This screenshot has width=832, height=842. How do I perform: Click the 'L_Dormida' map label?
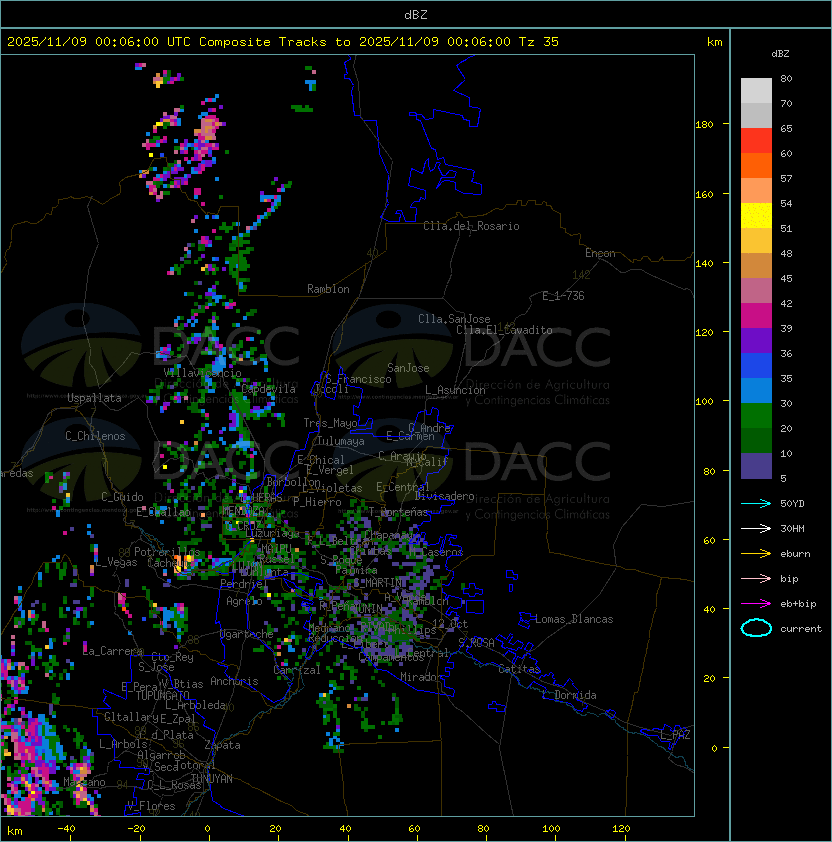(x=569, y=695)
